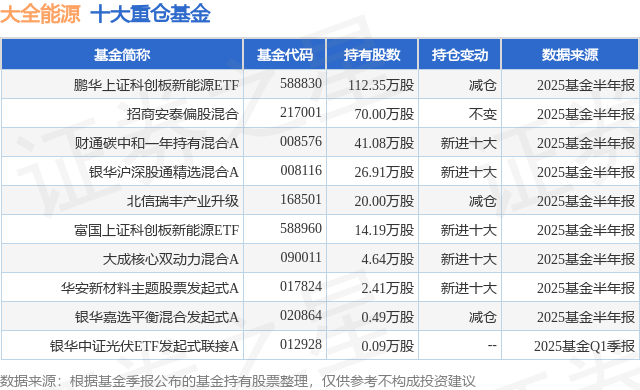Click 新进十大 in the 银华沪深股通 row
The width and height of the screenshot is (640, 390).
[469, 172]
